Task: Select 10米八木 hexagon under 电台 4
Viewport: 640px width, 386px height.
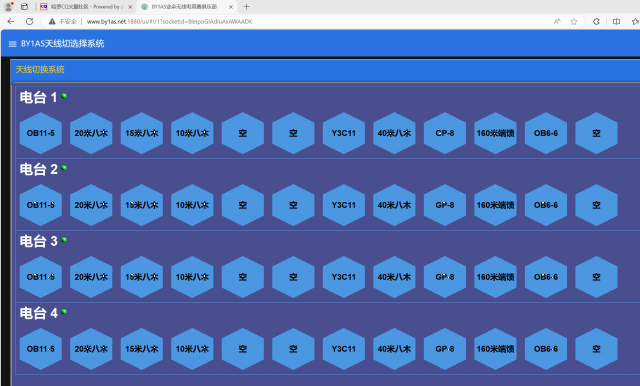Action: (192, 349)
